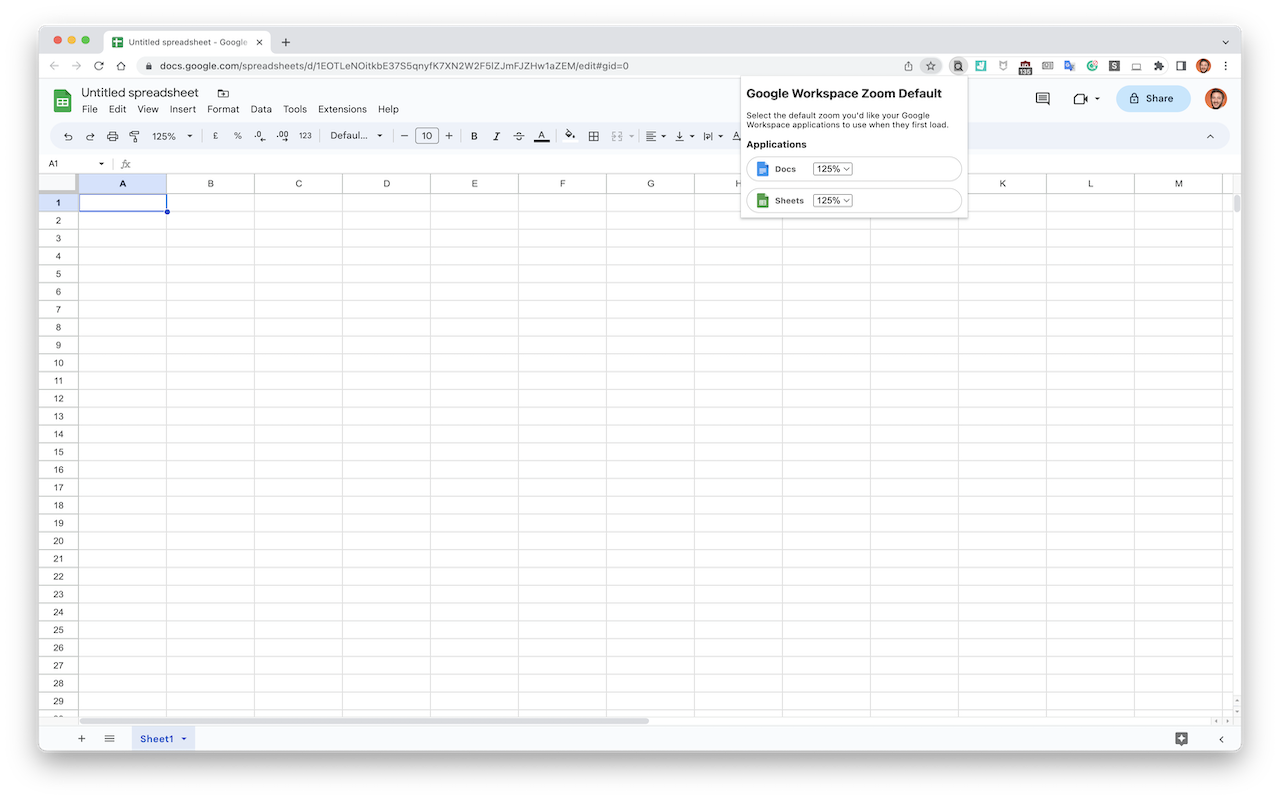Open cell borders tool

coord(594,136)
